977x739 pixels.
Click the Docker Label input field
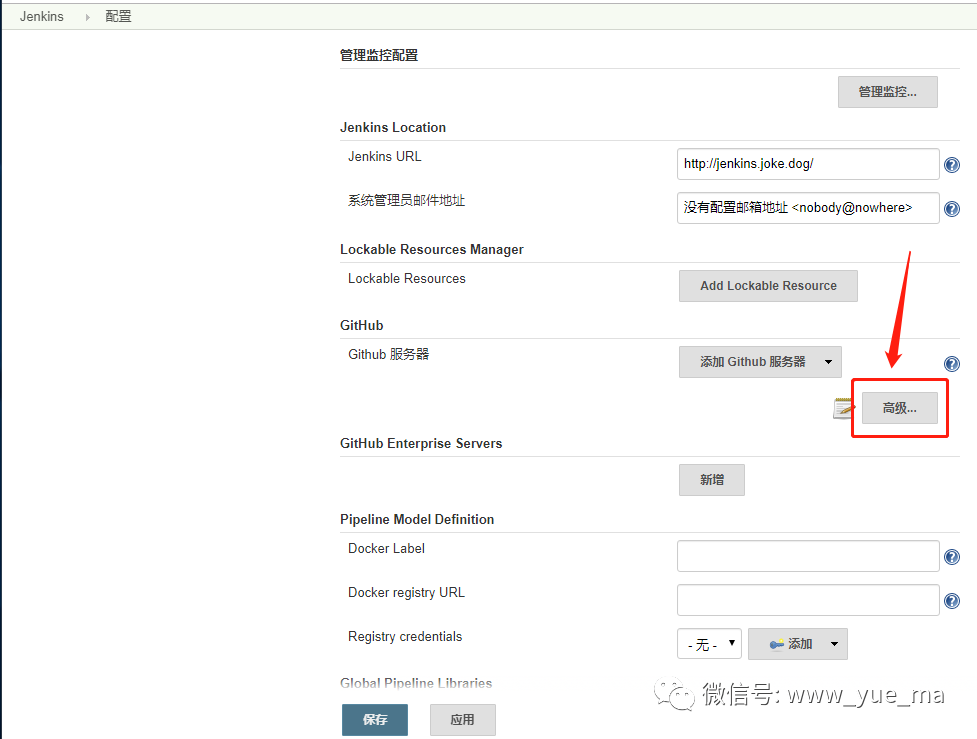pos(807,556)
